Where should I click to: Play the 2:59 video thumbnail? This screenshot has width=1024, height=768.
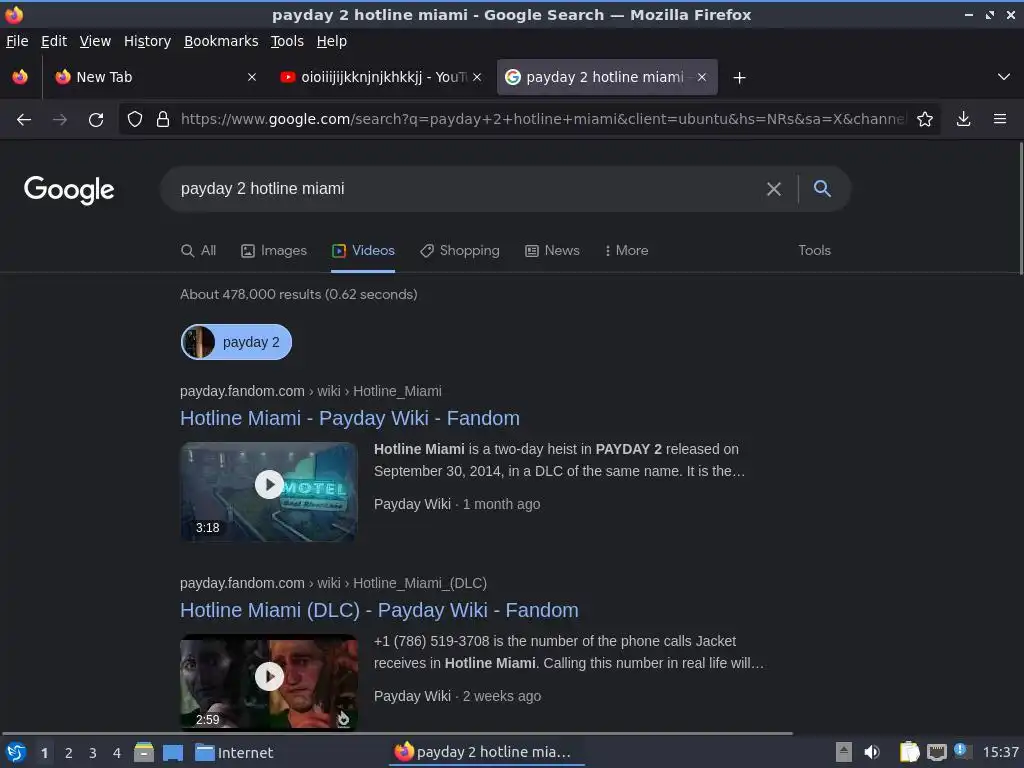tap(269, 682)
